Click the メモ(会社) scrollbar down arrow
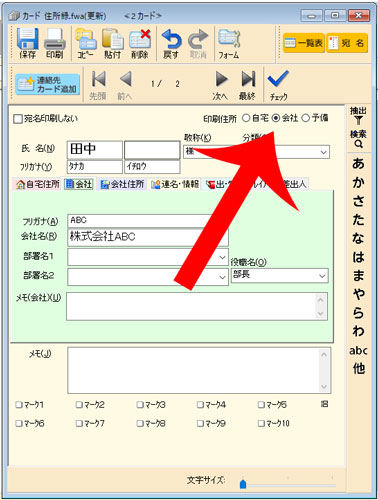Image resolution: width=378 pixels, height=500 pixels. pyautogui.click(x=321, y=314)
